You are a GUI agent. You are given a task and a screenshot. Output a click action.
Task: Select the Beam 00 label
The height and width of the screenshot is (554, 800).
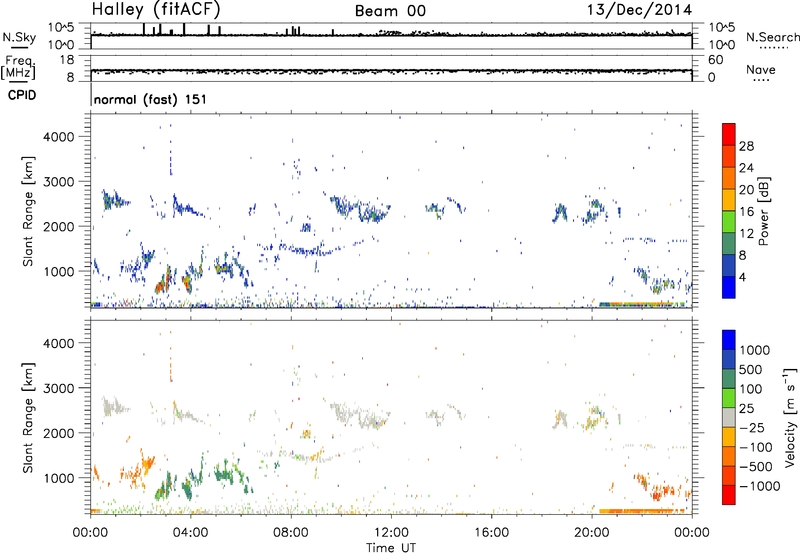[390, 11]
